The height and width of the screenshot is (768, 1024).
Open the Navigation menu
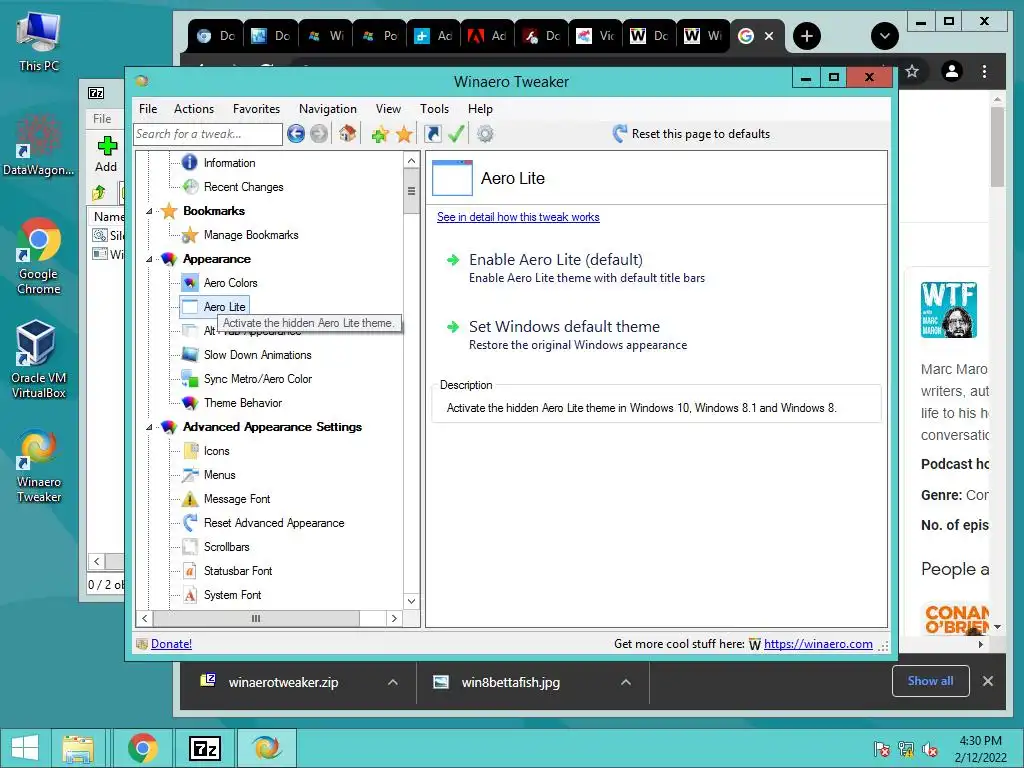328,109
